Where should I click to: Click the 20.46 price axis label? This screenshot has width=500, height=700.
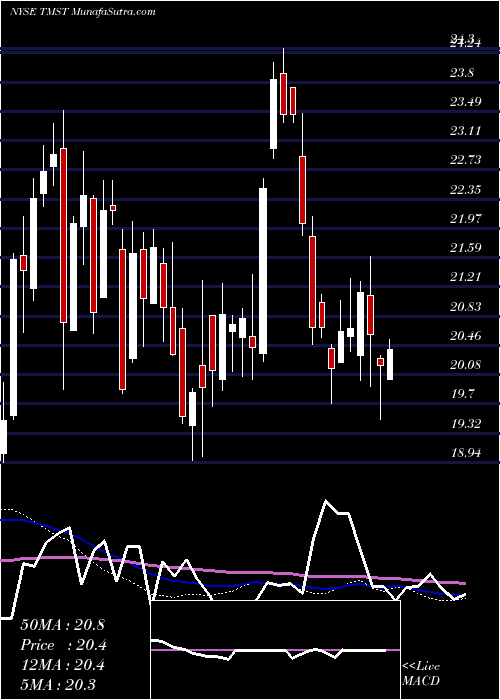tap(465, 335)
